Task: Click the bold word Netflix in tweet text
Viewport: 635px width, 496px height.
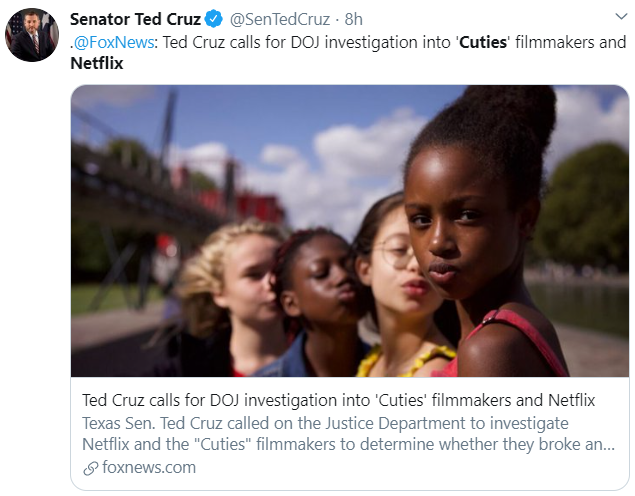Action: coord(98,64)
